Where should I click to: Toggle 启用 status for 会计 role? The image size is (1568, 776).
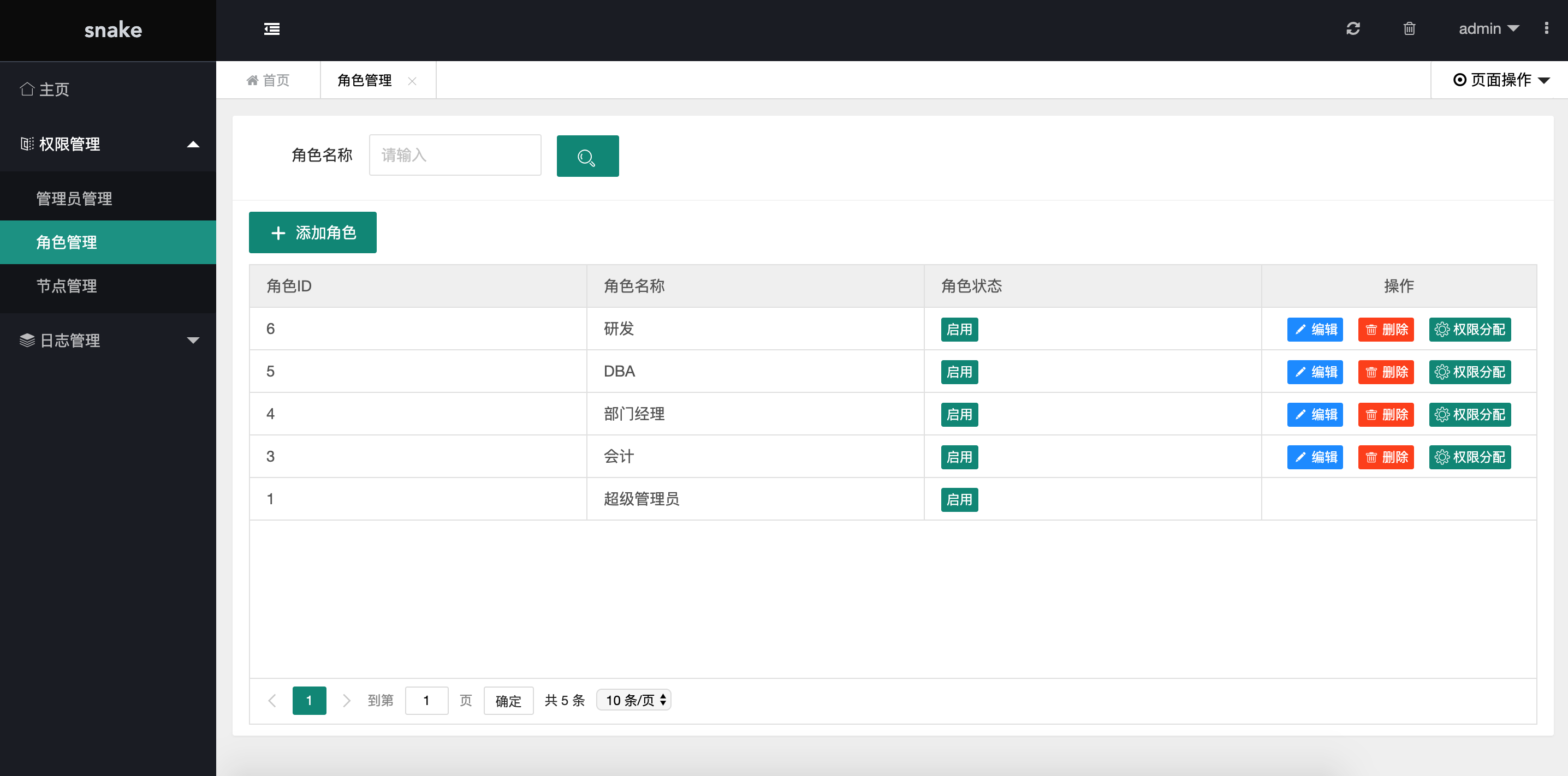tap(959, 457)
